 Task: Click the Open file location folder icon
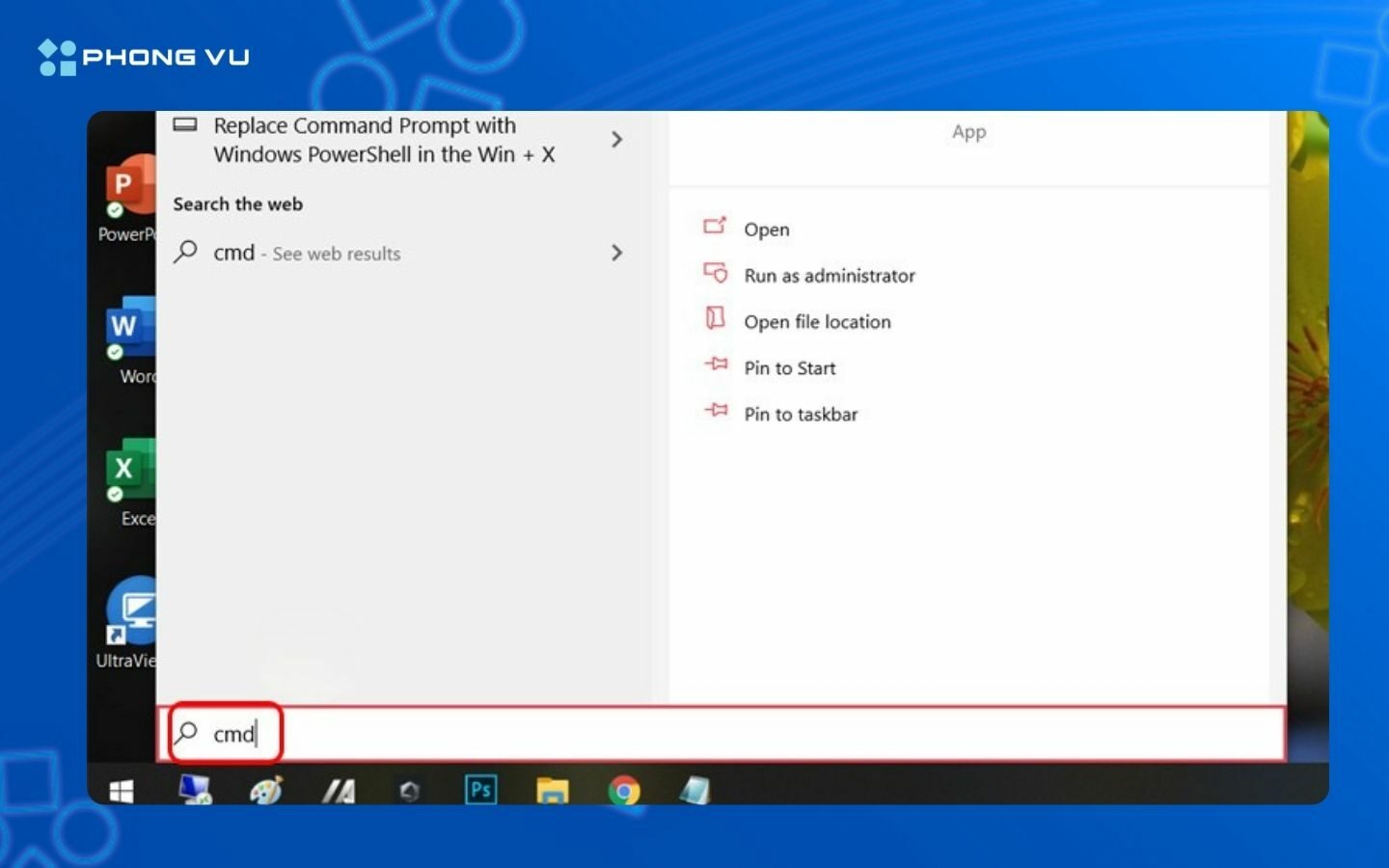point(715,318)
